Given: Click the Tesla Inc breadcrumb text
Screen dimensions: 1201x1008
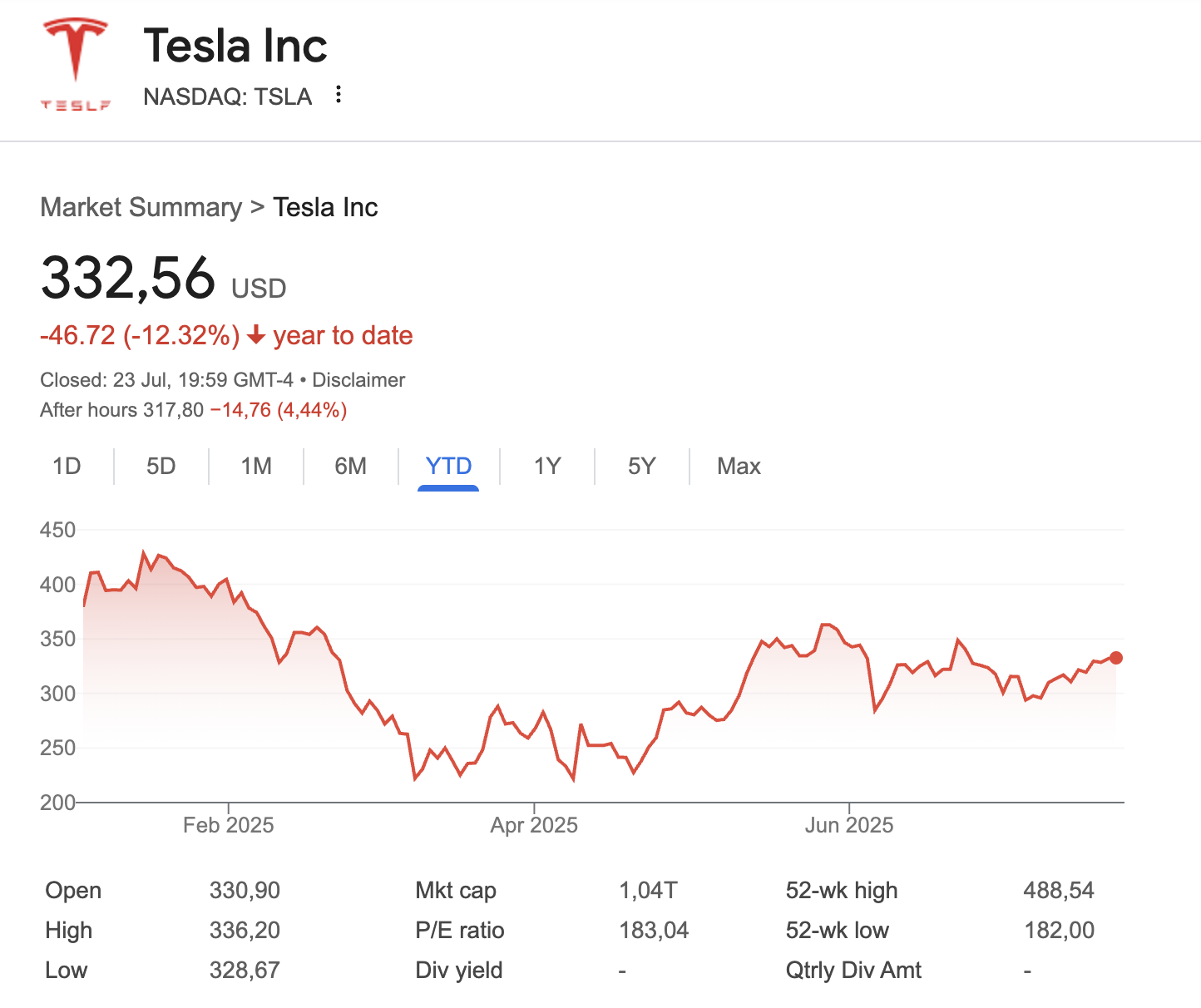Looking at the screenshot, I should point(325,207).
